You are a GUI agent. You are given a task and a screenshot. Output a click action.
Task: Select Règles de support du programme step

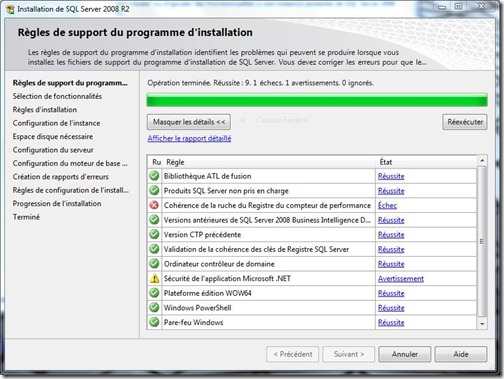coord(70,83)
